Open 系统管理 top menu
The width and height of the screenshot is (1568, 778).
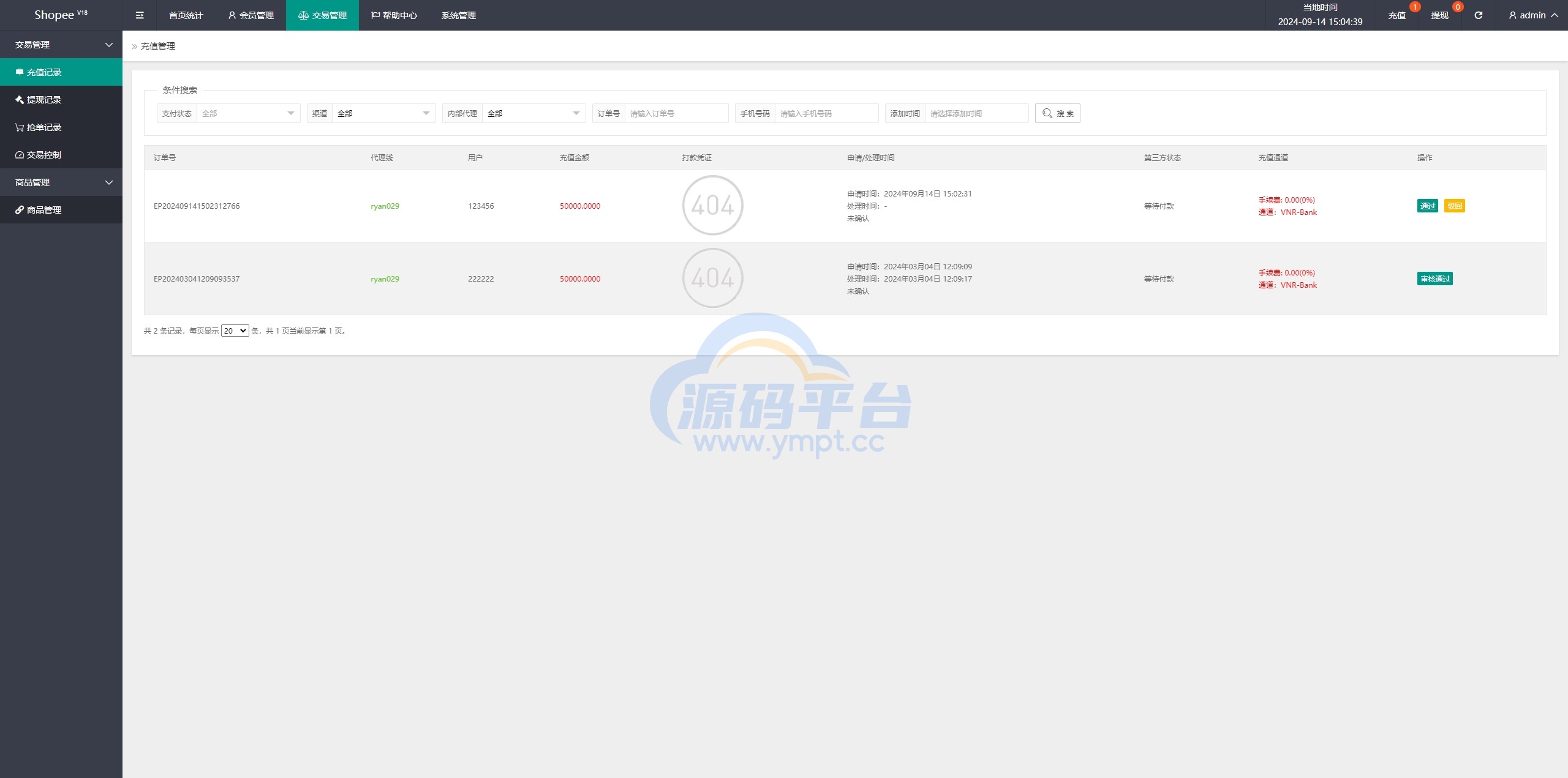(459, 15)
